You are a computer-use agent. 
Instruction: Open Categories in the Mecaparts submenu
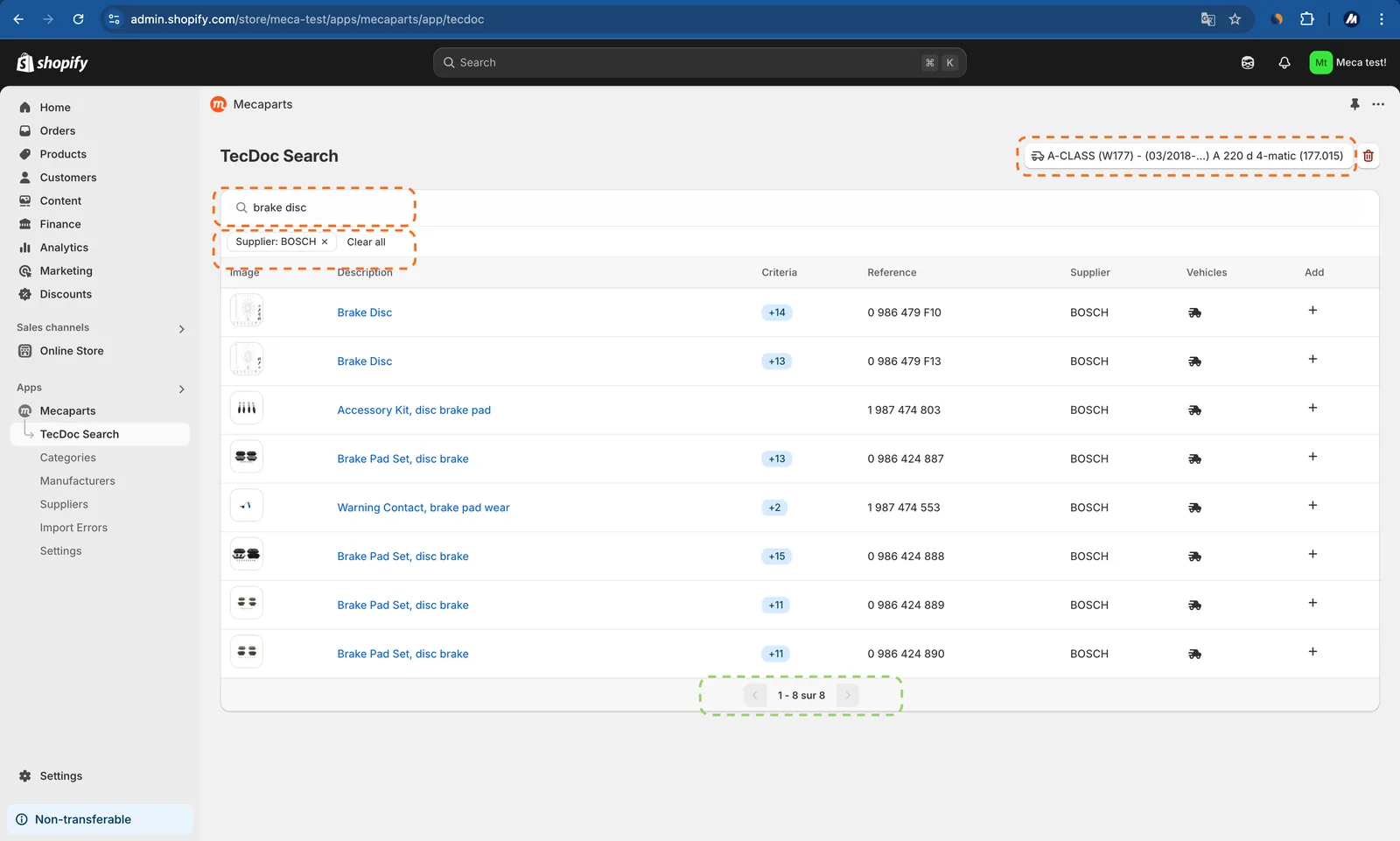tap(67, 458)
